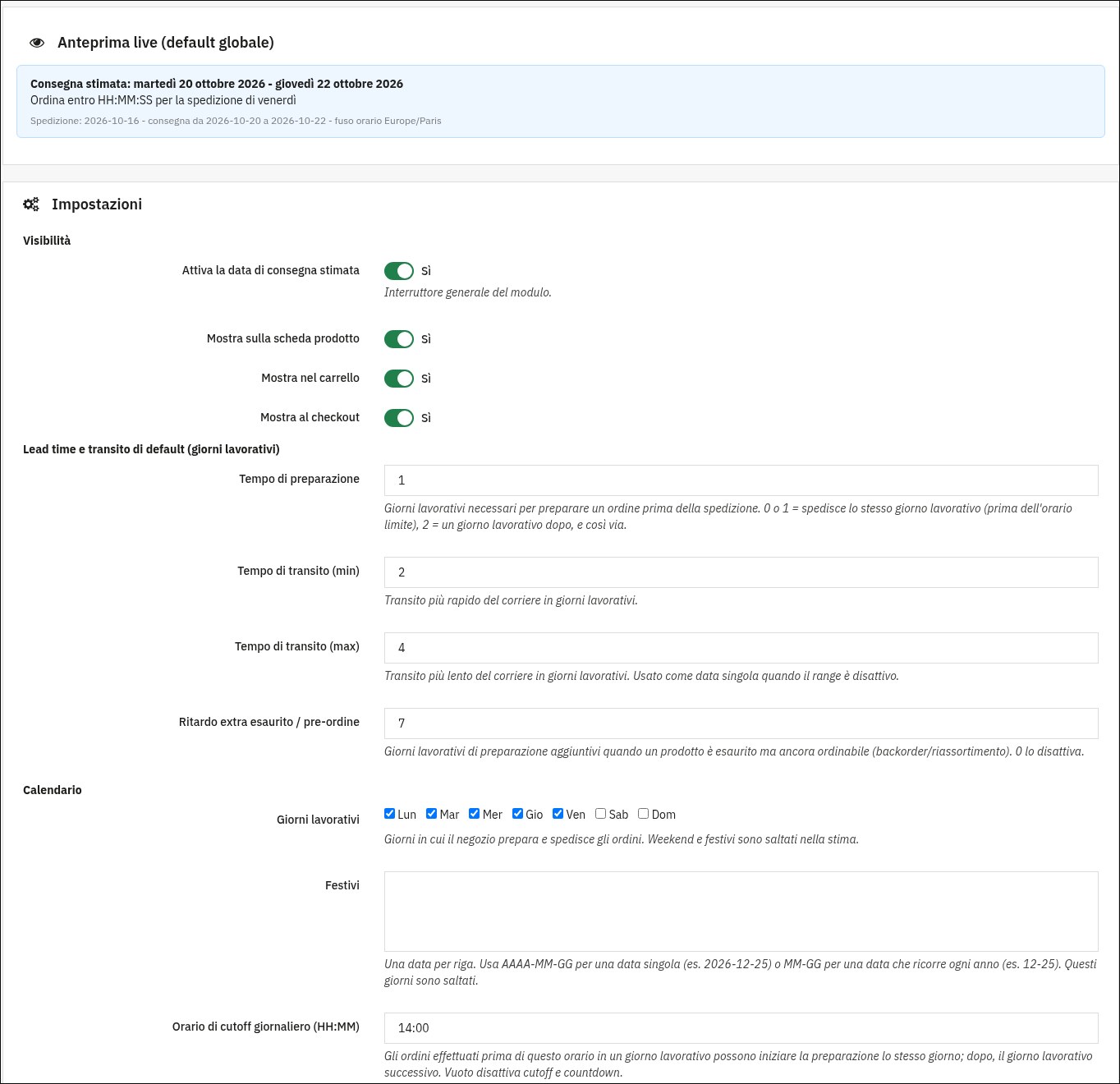Click the Interruttore generale del modulo hint
This screenshot has height=1084, width=1120.
pos(468,292)
